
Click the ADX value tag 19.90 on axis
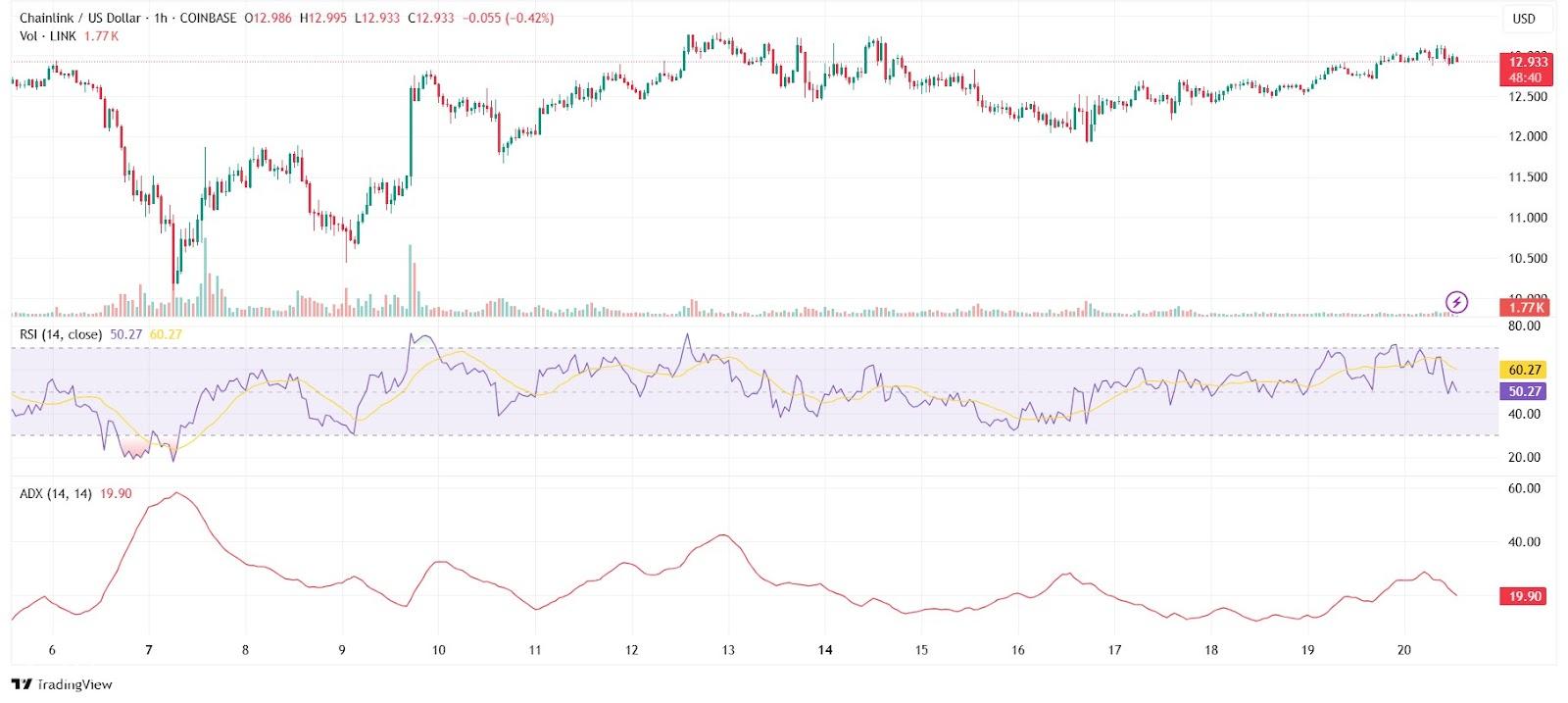1525,596
